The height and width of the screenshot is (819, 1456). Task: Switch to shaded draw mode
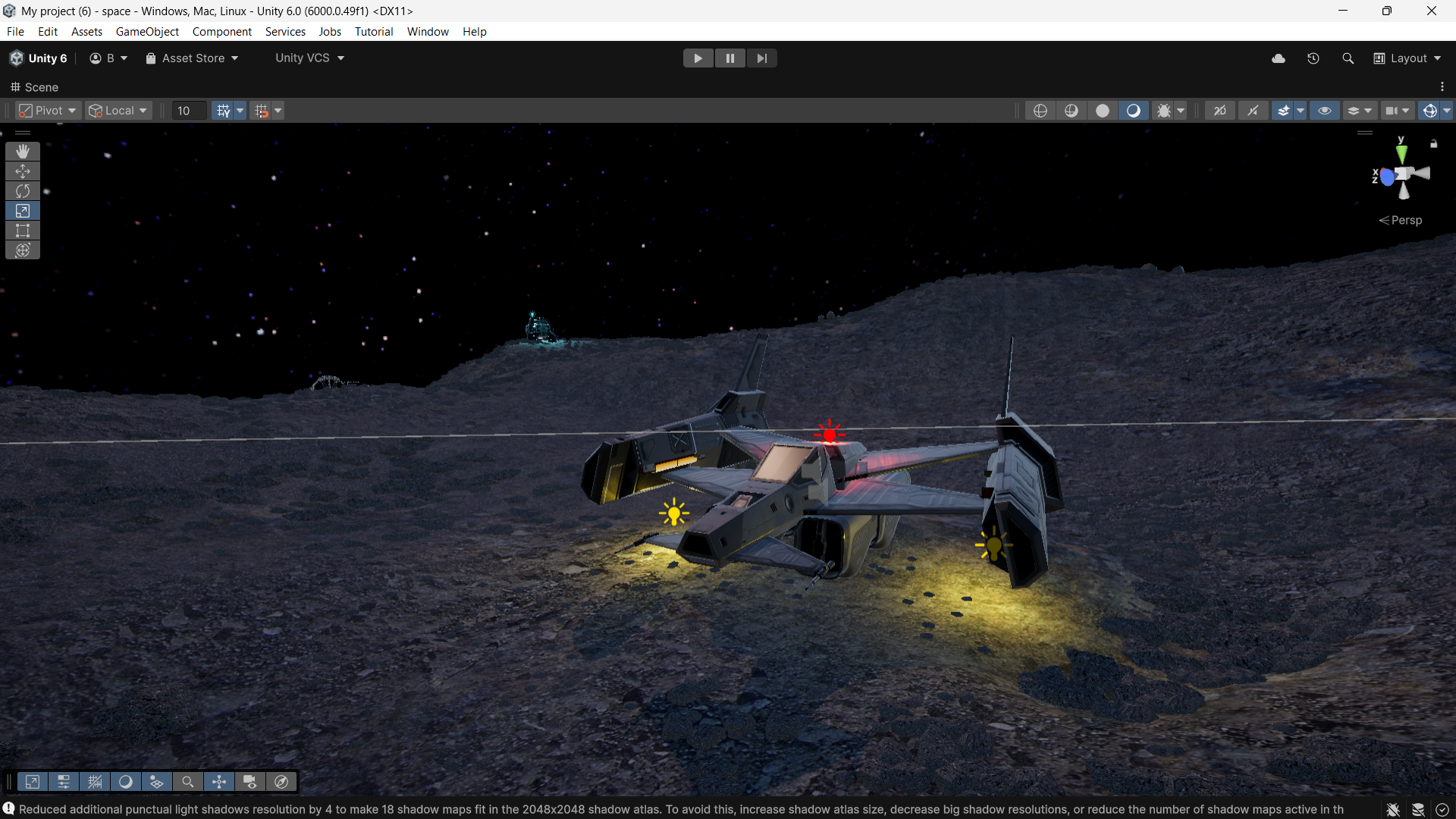pyautogui.click(x=1134, y=111)
